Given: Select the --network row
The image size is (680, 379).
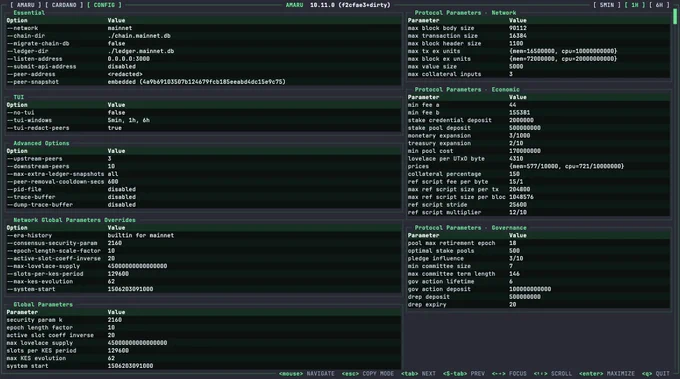Looking at the screenshot, I should [204, 28].
